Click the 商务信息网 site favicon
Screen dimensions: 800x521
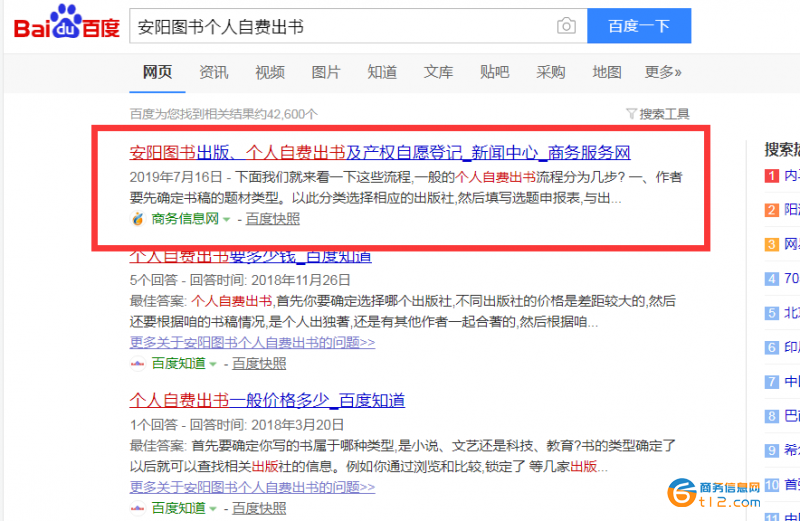coord(138,219)
